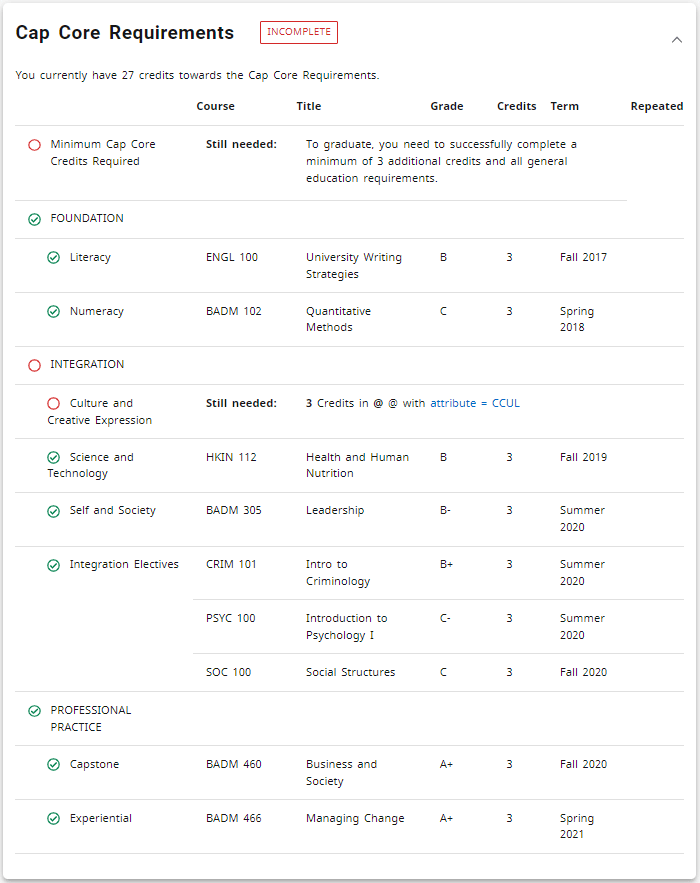The height and width of the screenshot is (883, 700).
Task: Collapse the Cap Core Requirements section chevron
Action: pyautogui.click(x=677, y=40)
